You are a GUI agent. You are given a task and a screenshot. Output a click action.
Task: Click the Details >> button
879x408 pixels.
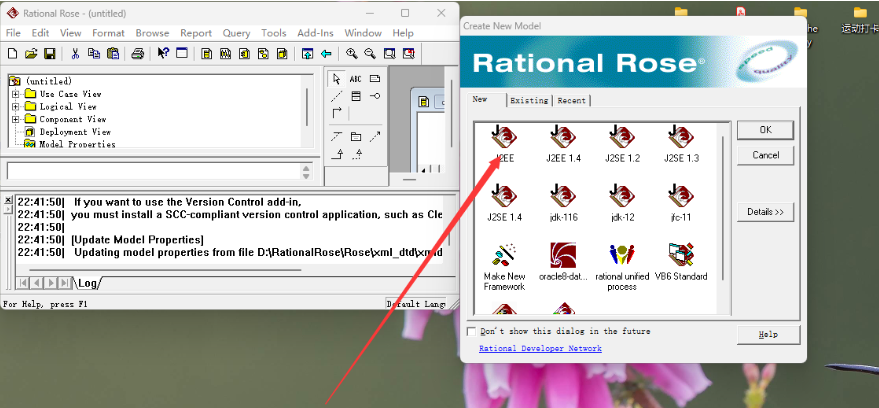click(x=765, y=212)
